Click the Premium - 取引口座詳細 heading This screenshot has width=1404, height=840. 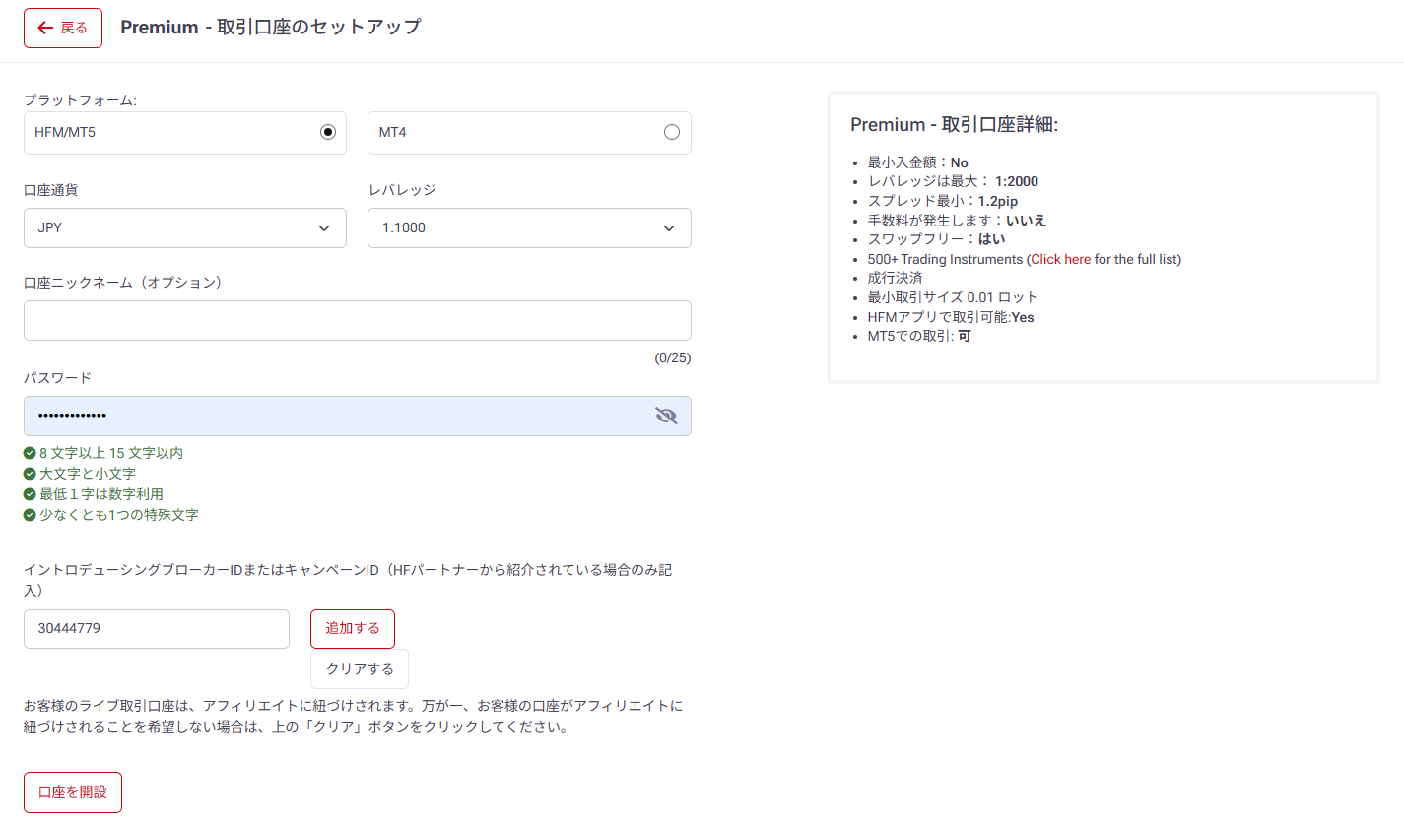point(954,125)
